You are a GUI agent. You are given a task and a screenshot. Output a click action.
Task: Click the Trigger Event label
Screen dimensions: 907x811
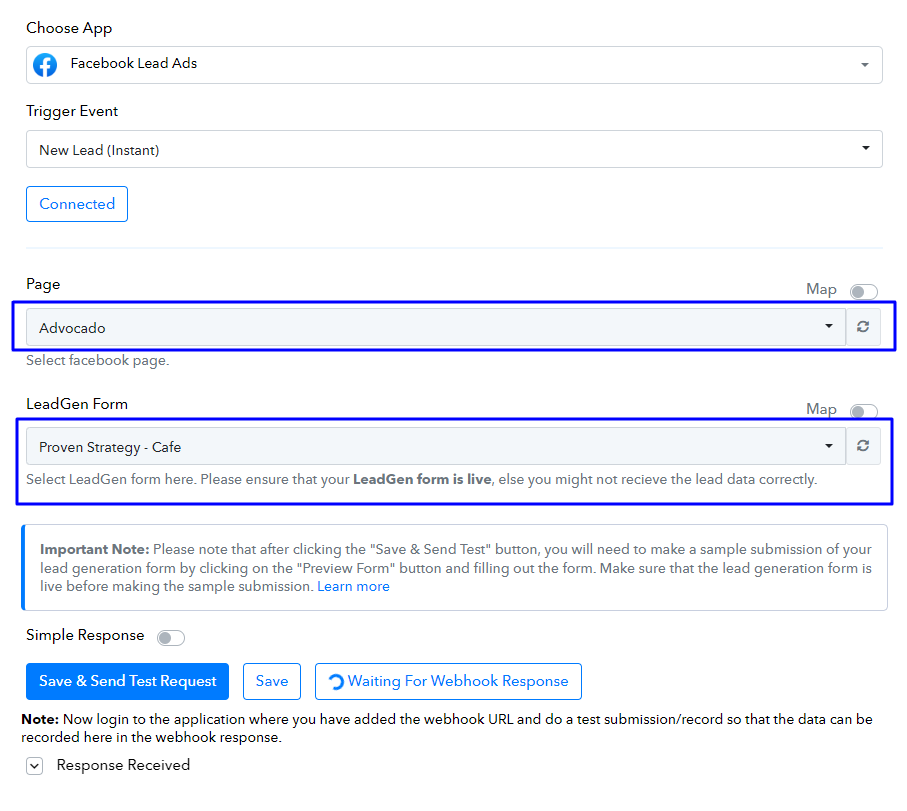point(72,111)
